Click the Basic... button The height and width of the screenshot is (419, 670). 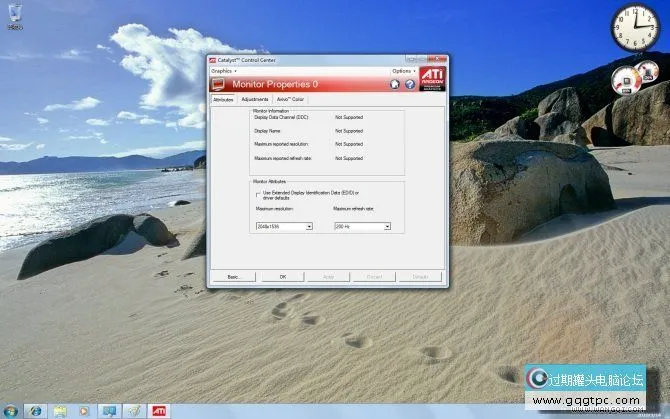click(233, 276)
